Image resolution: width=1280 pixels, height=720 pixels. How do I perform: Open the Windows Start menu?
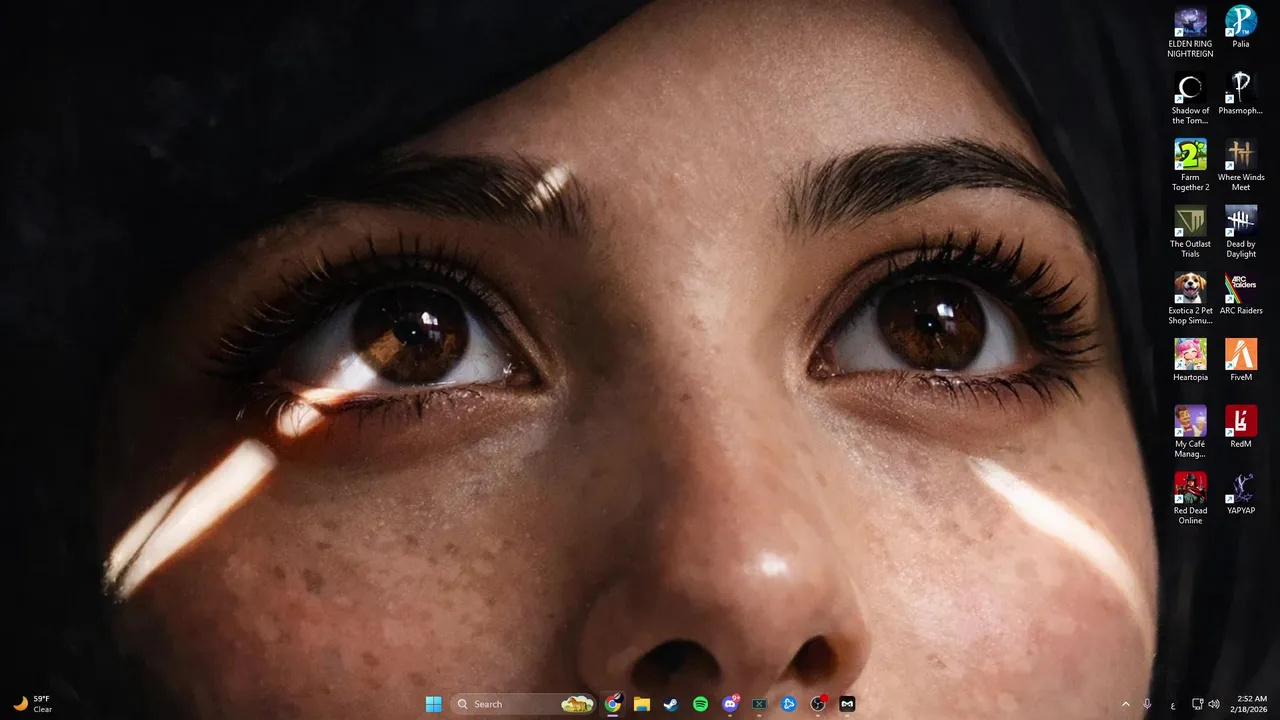(x=433, y=704)
